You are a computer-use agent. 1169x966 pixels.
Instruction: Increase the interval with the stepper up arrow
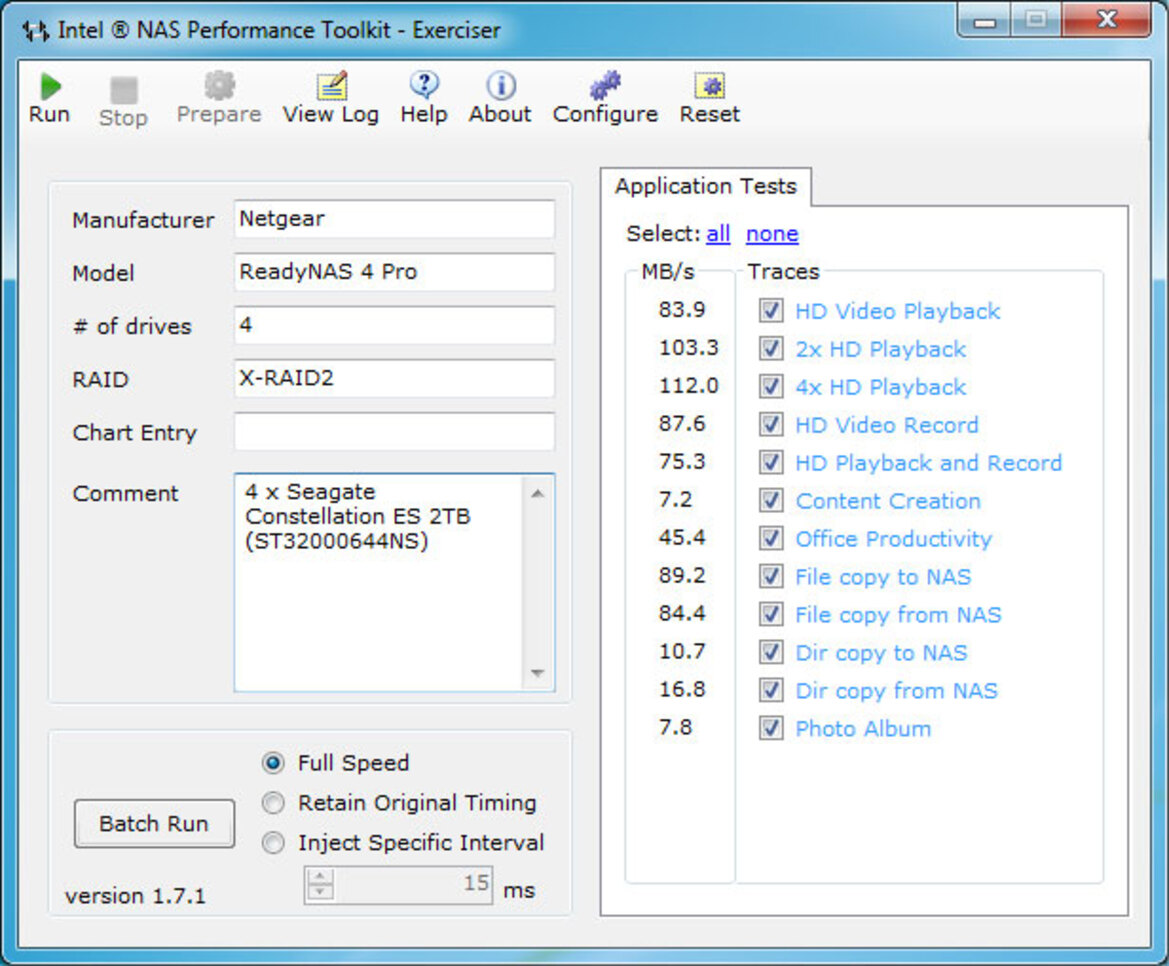tap(320, 876)
